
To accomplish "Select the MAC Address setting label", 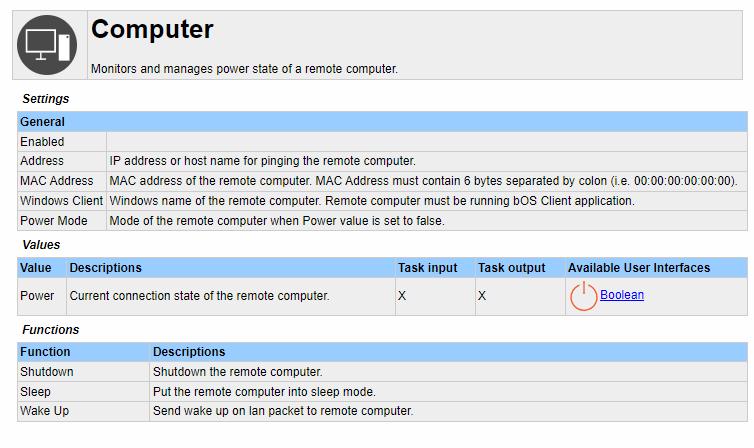I will point(56,181).
